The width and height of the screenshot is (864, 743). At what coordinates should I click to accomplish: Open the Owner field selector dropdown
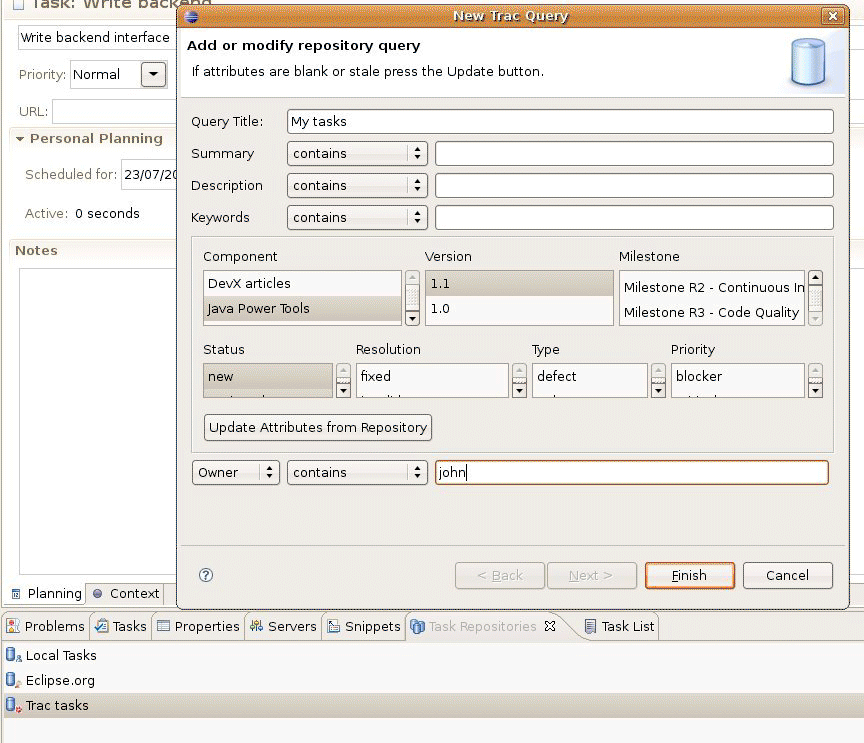236,472
